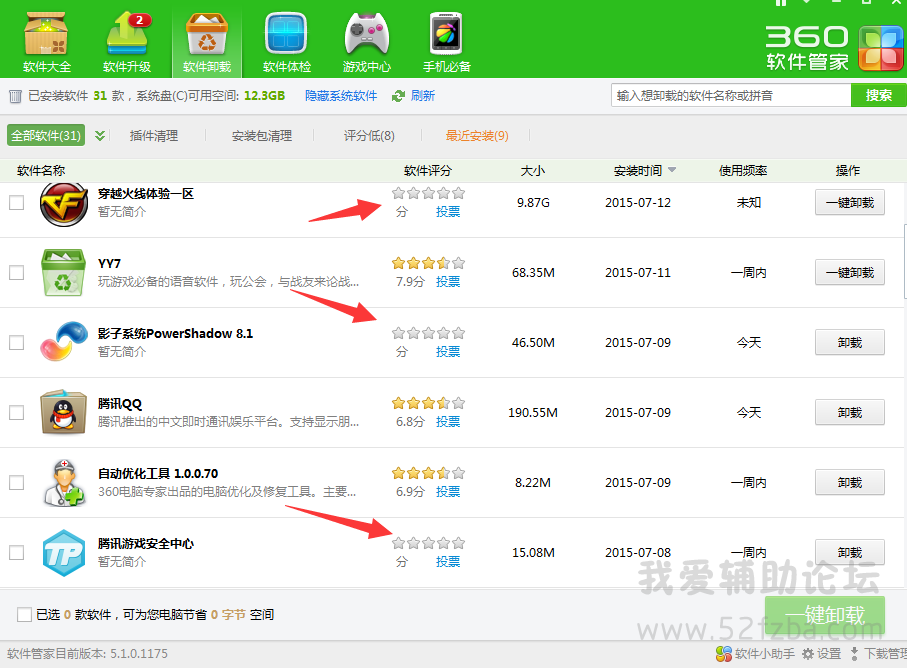Click the refresh arrows icon
The image size is (907, 668).
coord(398,96)
